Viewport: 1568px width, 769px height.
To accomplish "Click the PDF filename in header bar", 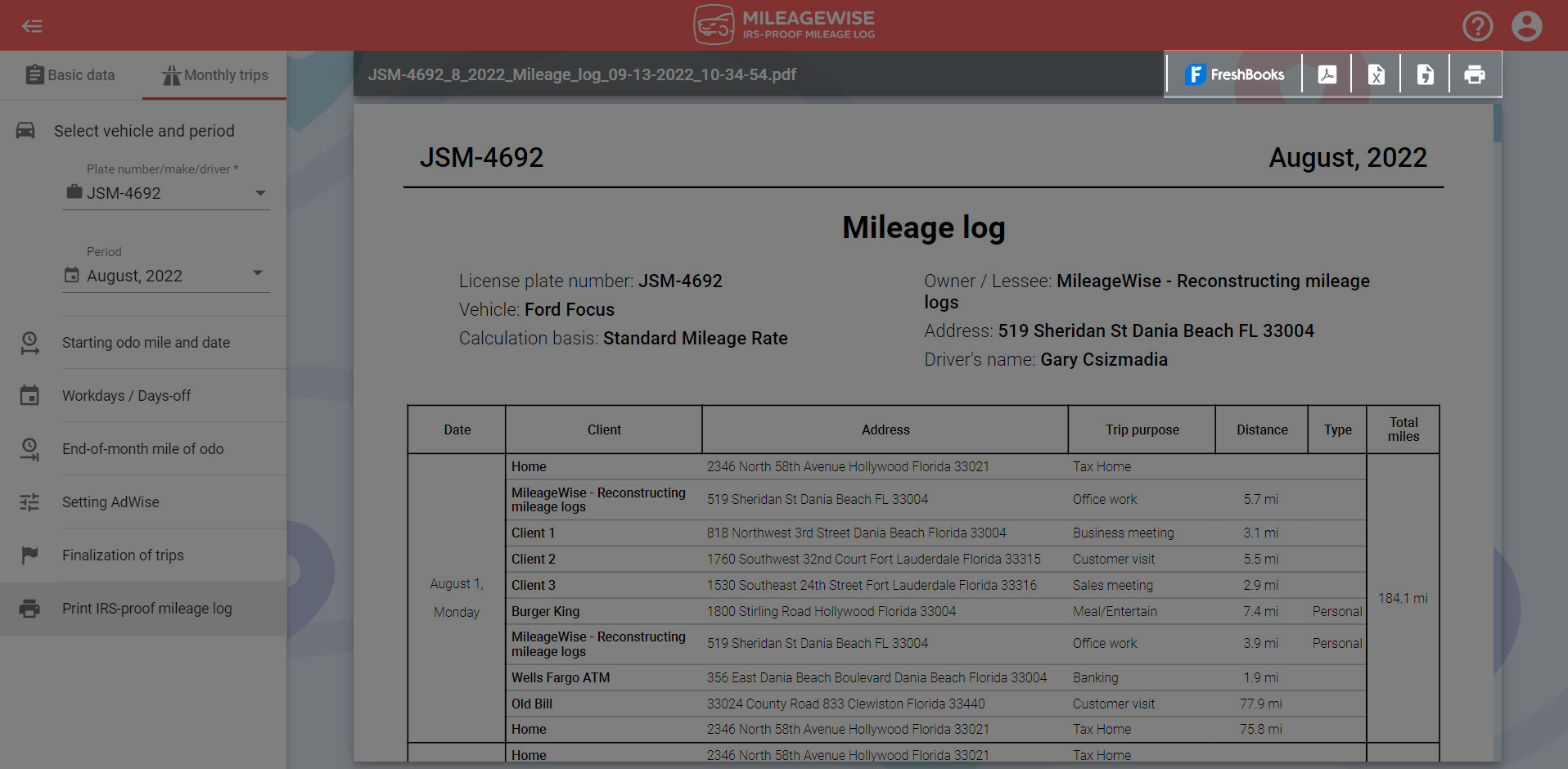I will click(582, 74).
